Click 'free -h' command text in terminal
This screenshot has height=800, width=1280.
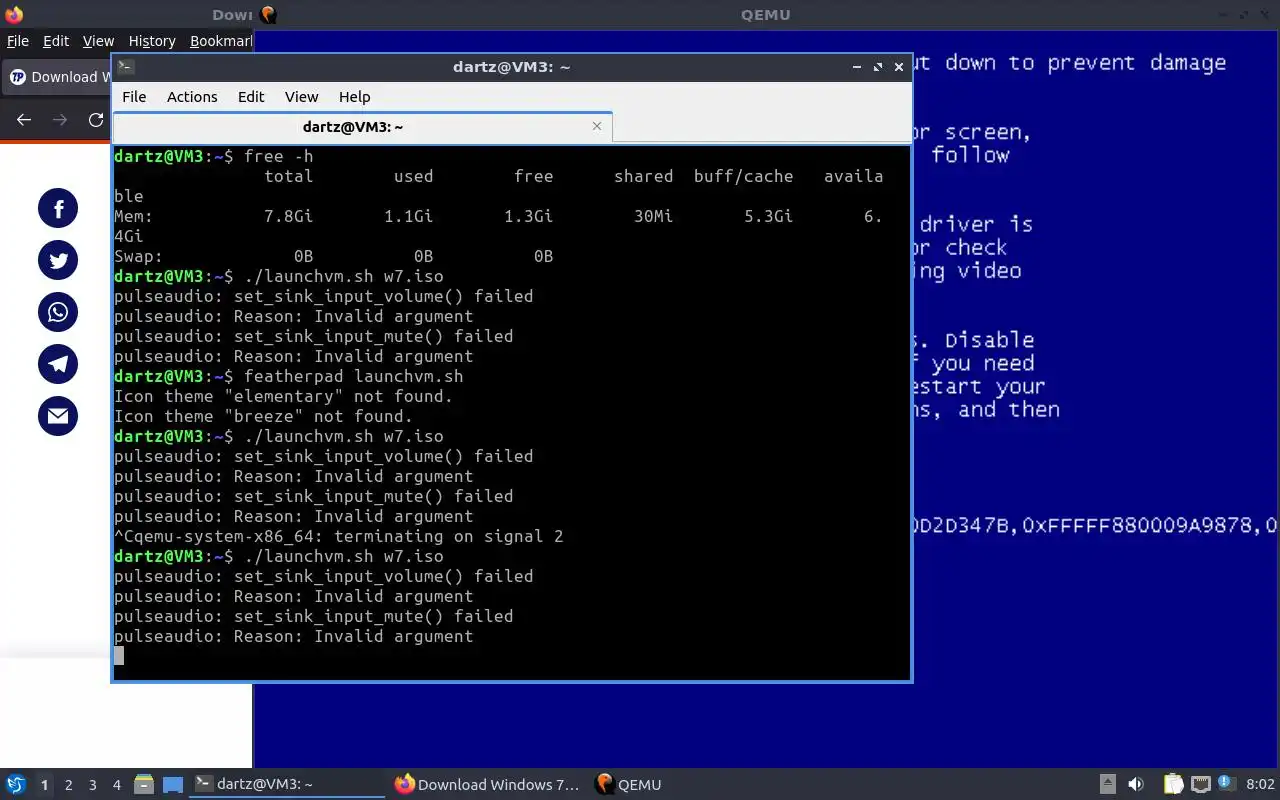279,156
